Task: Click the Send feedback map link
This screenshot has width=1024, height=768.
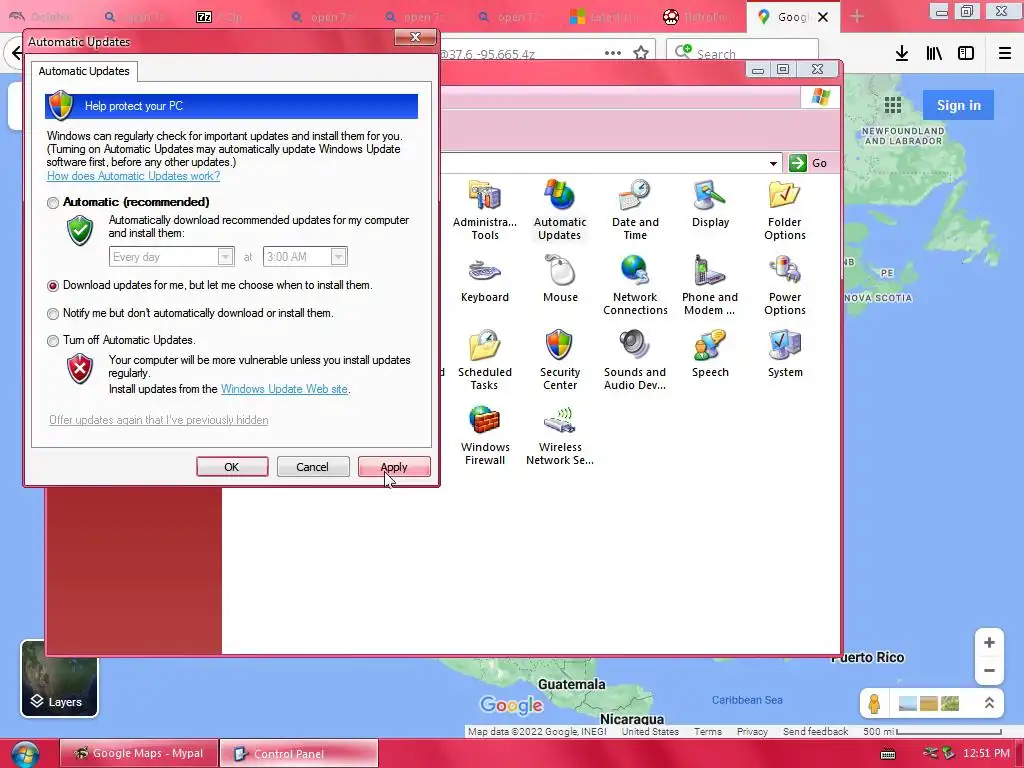Action: click(815, 731)
